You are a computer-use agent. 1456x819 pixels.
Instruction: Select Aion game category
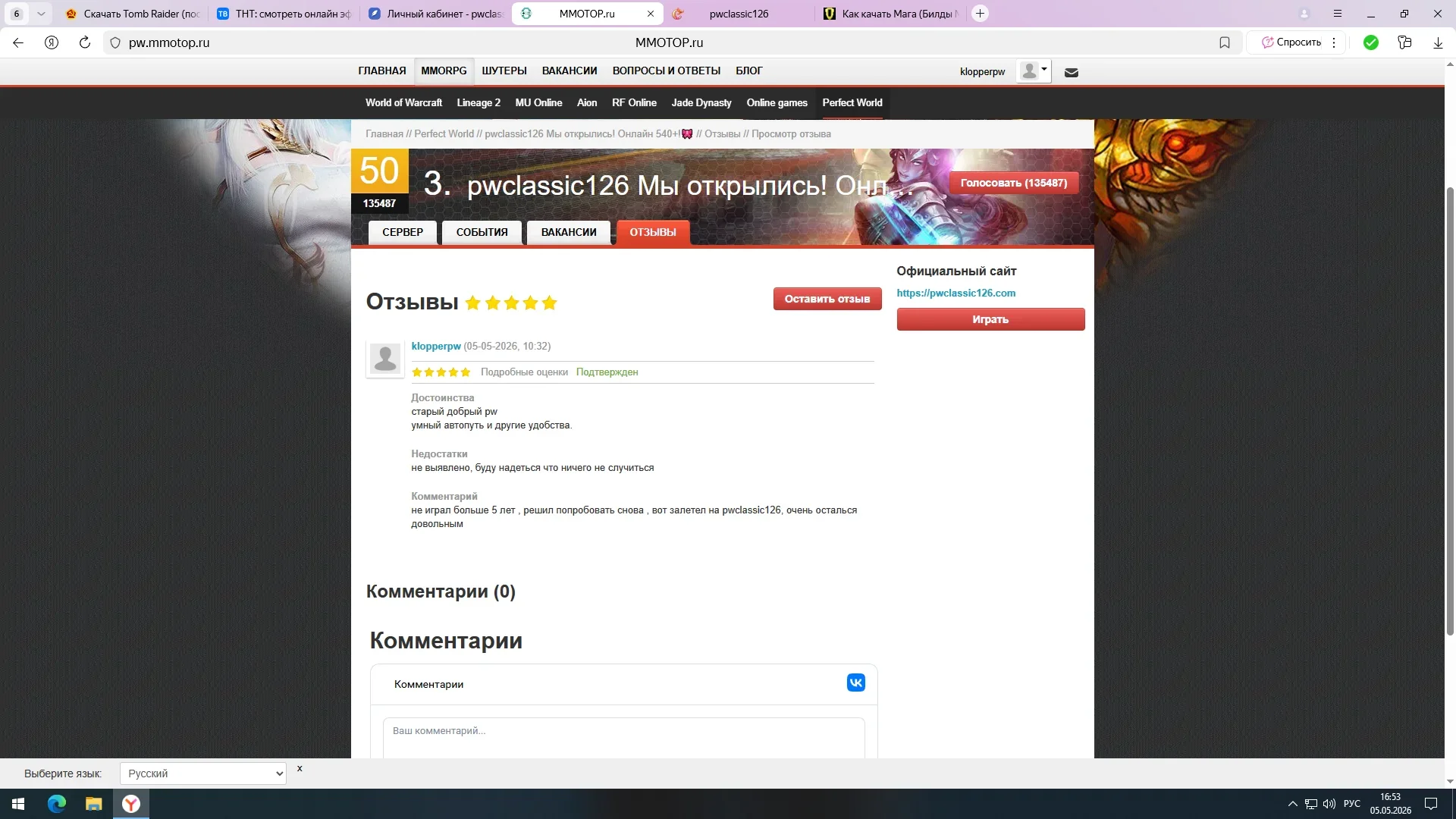coord(587,102)
